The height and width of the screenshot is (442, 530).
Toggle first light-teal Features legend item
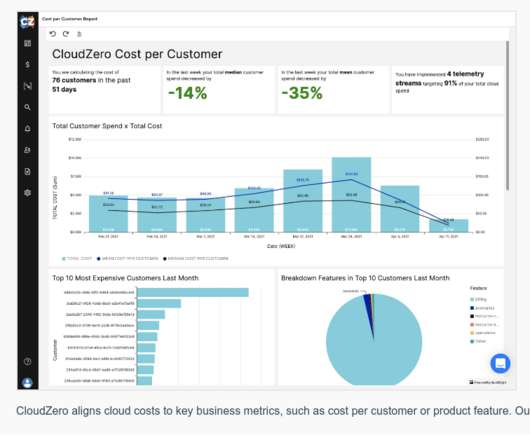point(478,299)
